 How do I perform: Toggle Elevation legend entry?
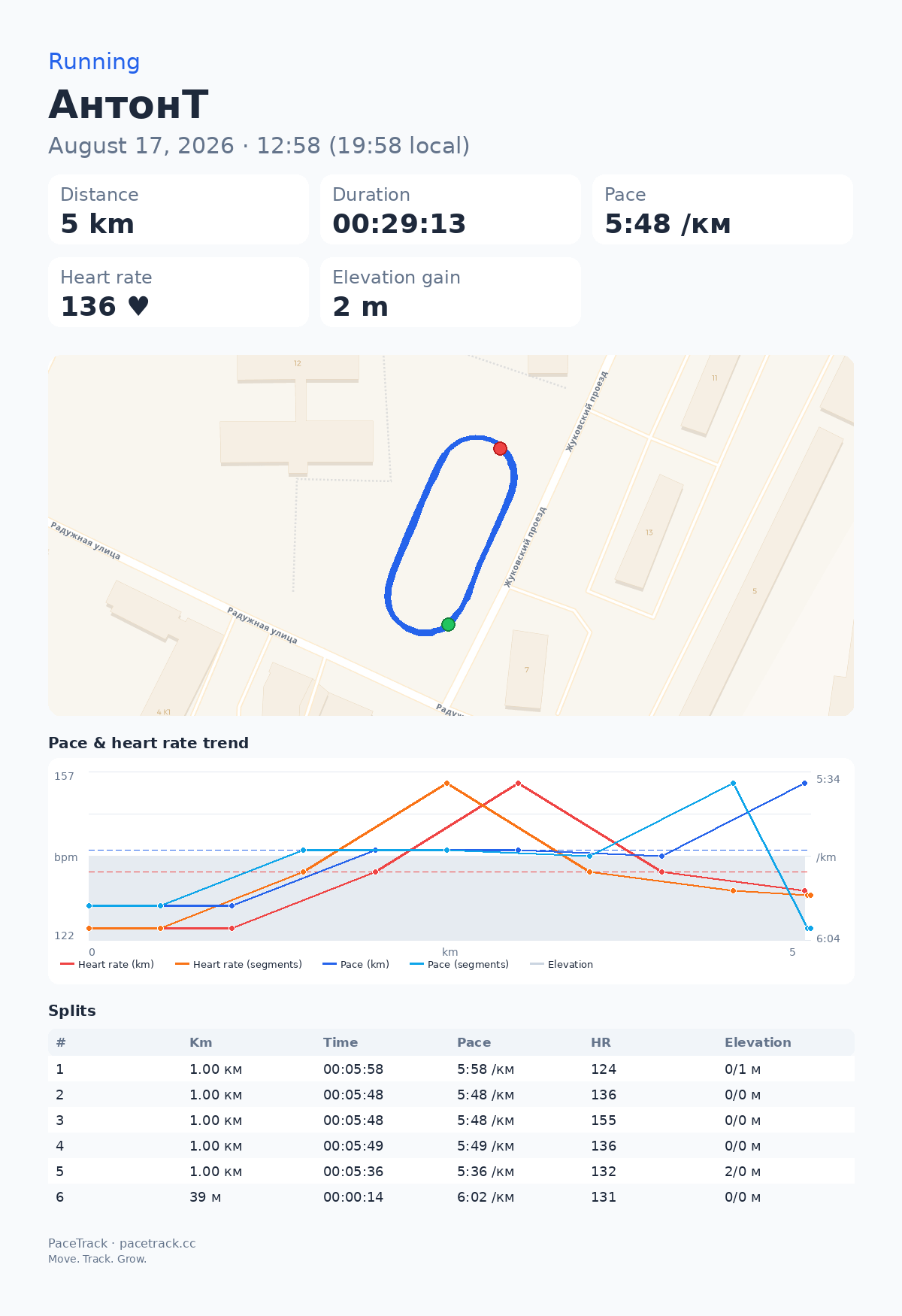[x=561, y=964]
